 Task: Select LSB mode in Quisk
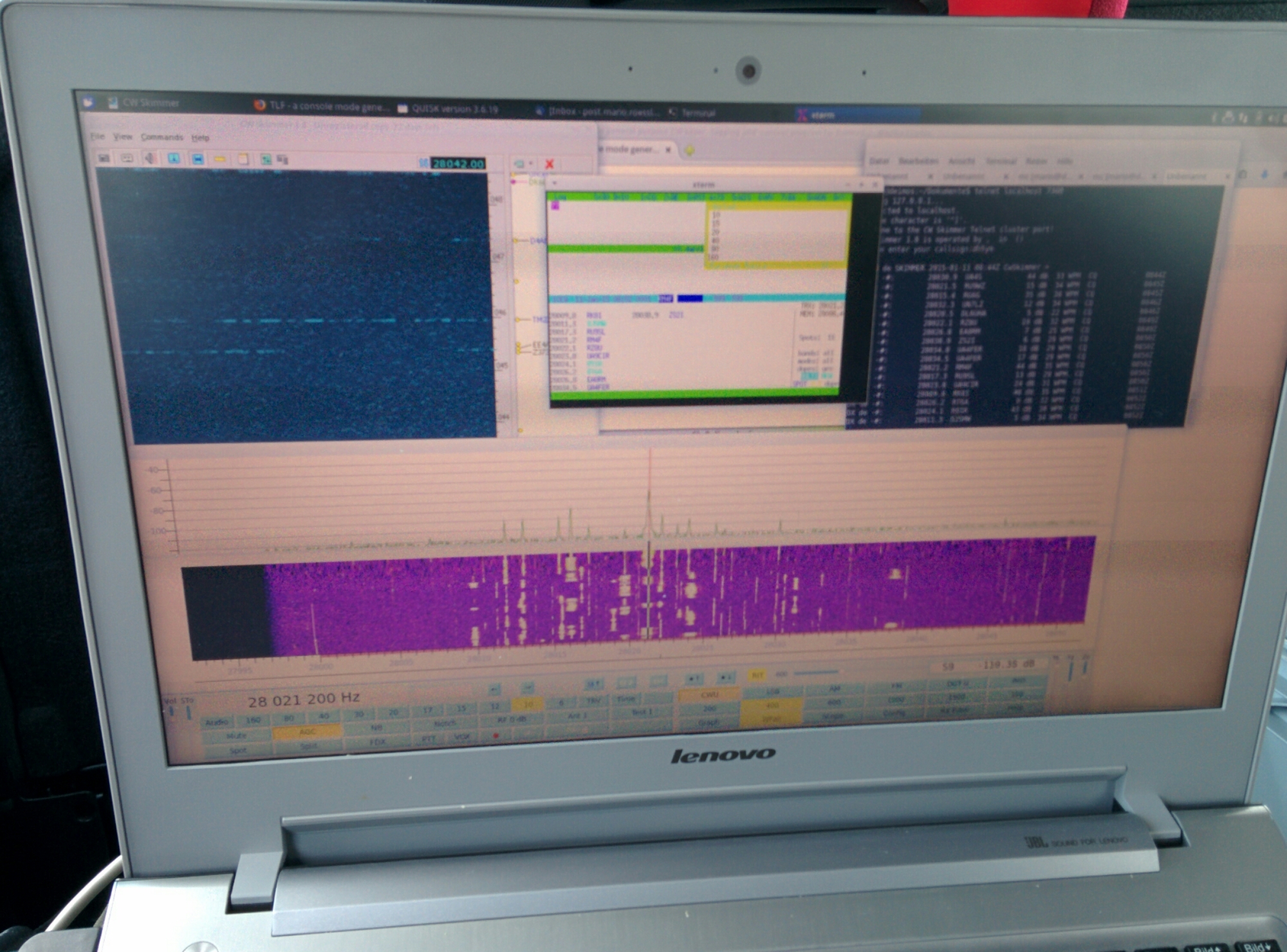[x=772, y=691]
